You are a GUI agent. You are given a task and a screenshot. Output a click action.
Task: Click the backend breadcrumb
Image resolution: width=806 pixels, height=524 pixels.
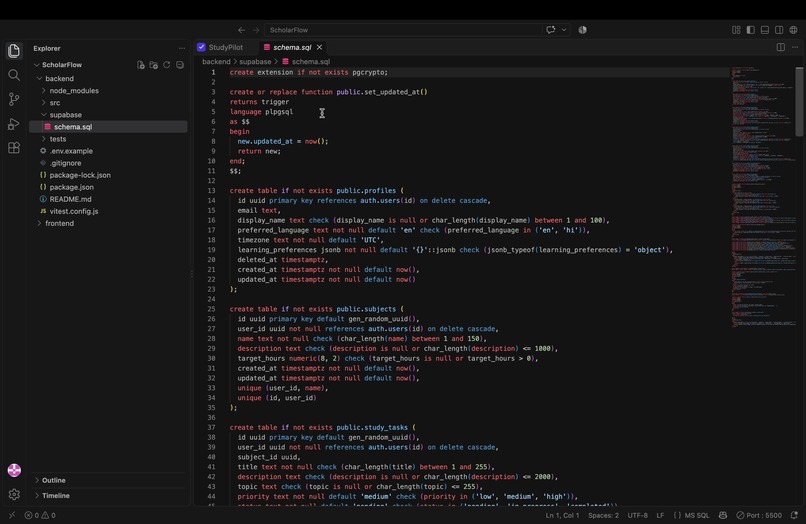(x=216, y=62)
